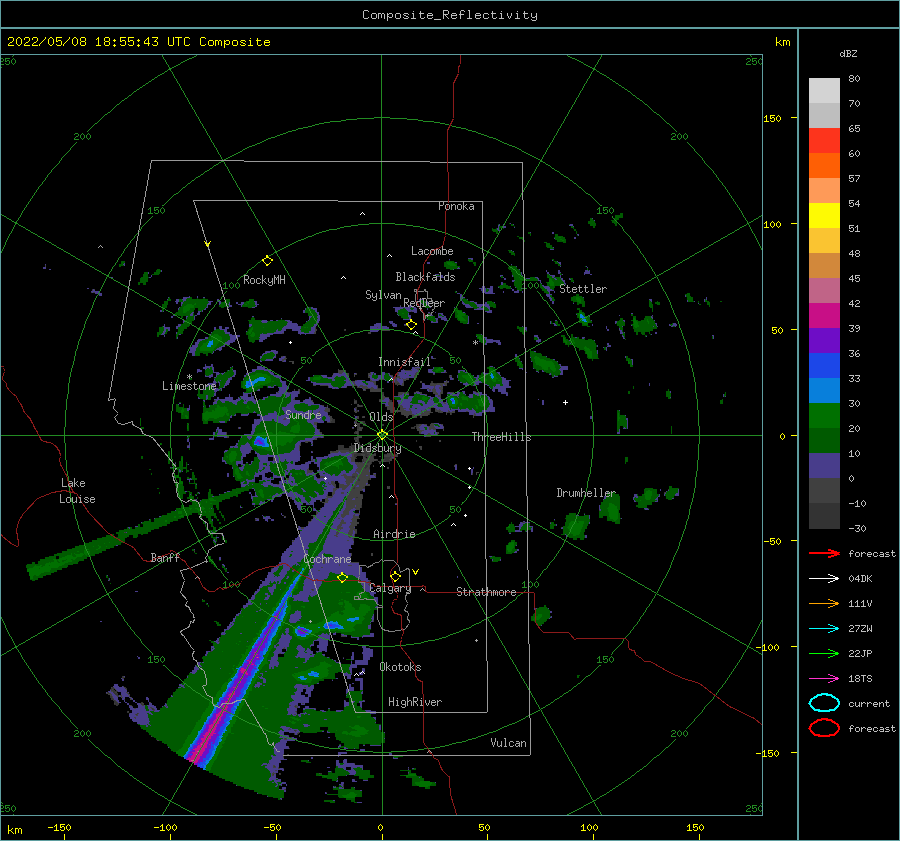Click the yellow radar-center diamond near Didsbury
This screenshot has height=841, width=900.
tap(382, 435)
